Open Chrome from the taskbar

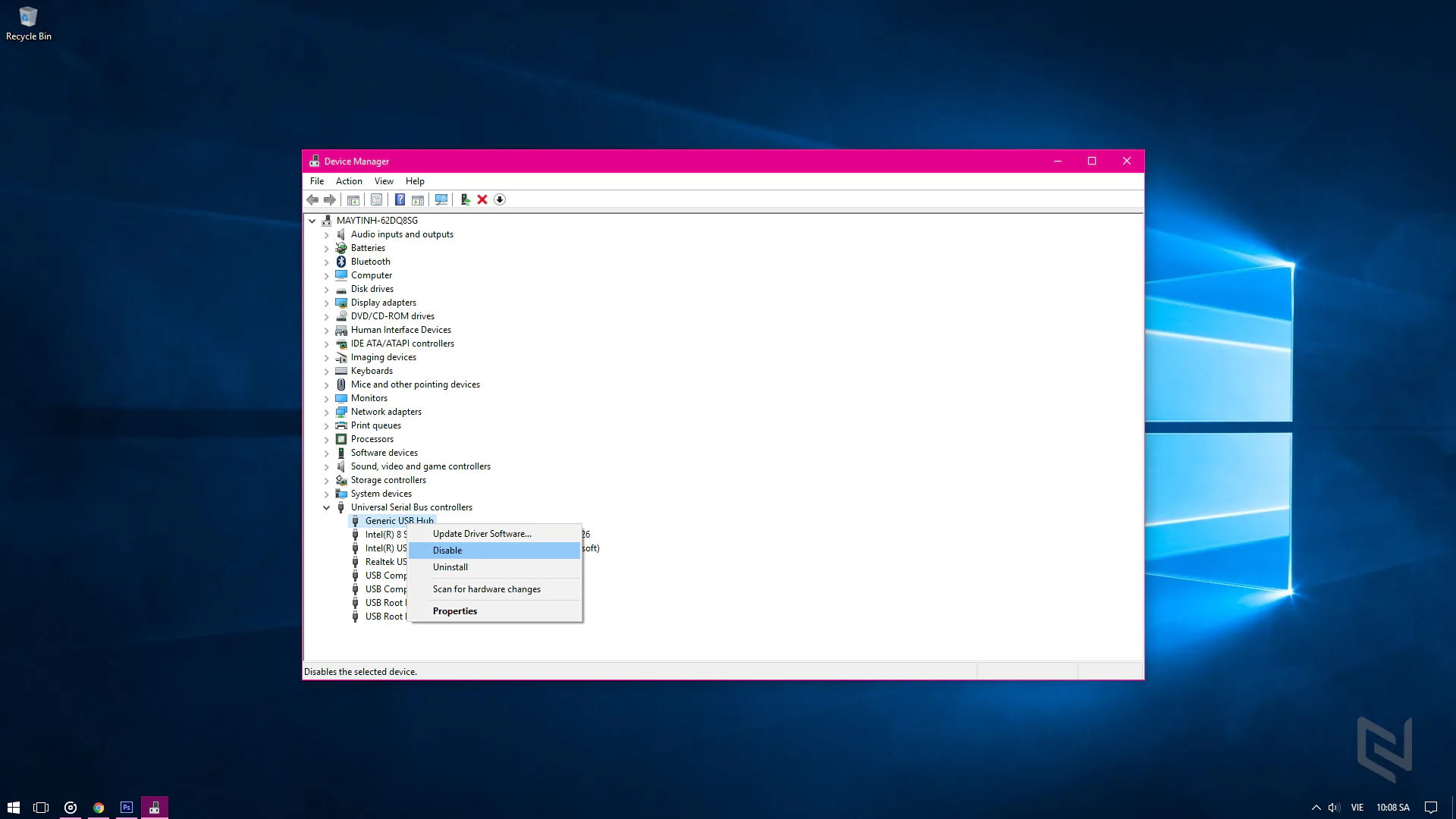(99, 808)
